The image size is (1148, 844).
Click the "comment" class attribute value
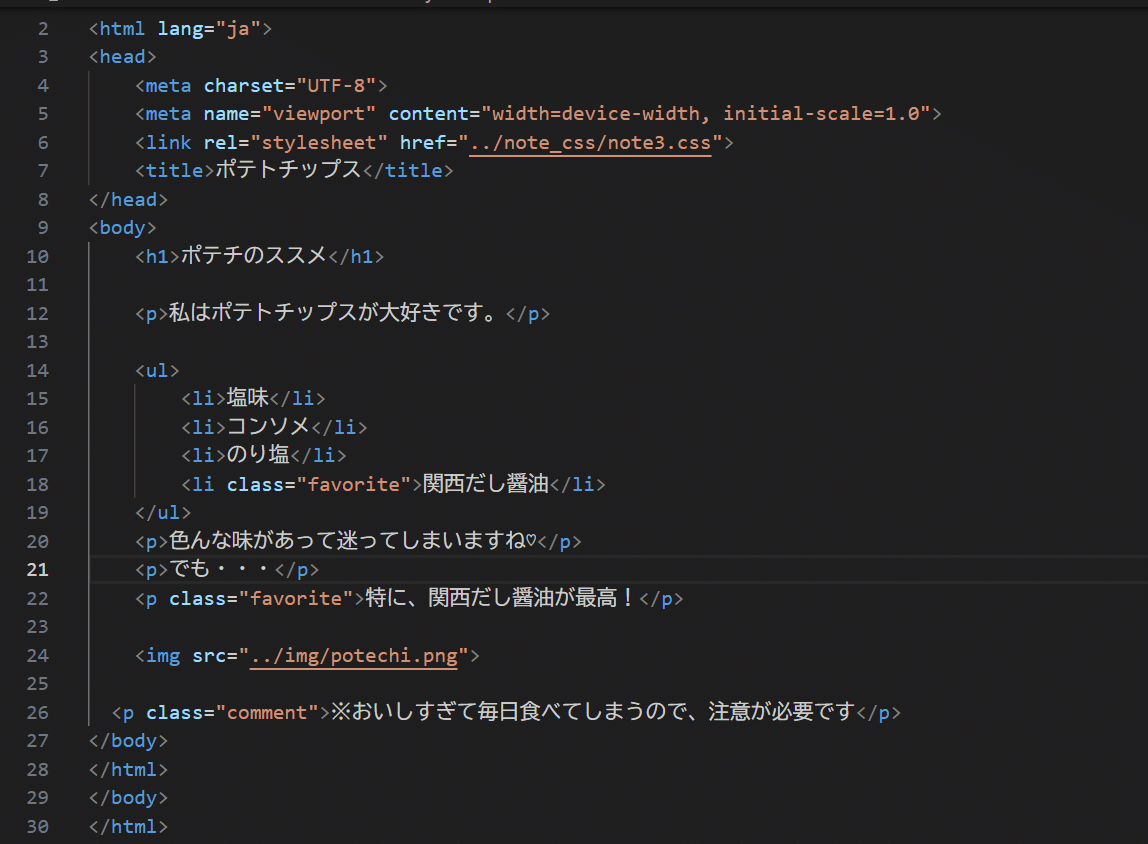coord(267,713)
